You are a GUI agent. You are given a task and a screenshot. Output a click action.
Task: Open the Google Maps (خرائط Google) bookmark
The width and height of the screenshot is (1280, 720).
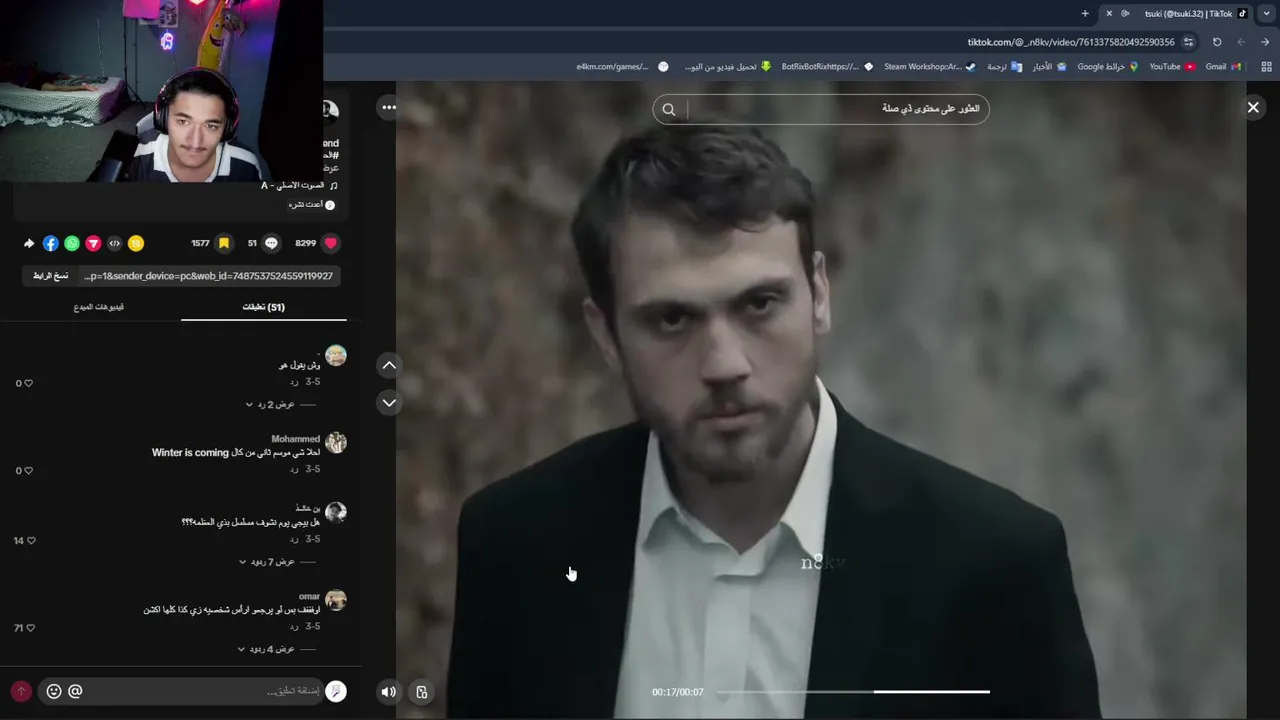pyautogui.click(x=1108, y=67)
